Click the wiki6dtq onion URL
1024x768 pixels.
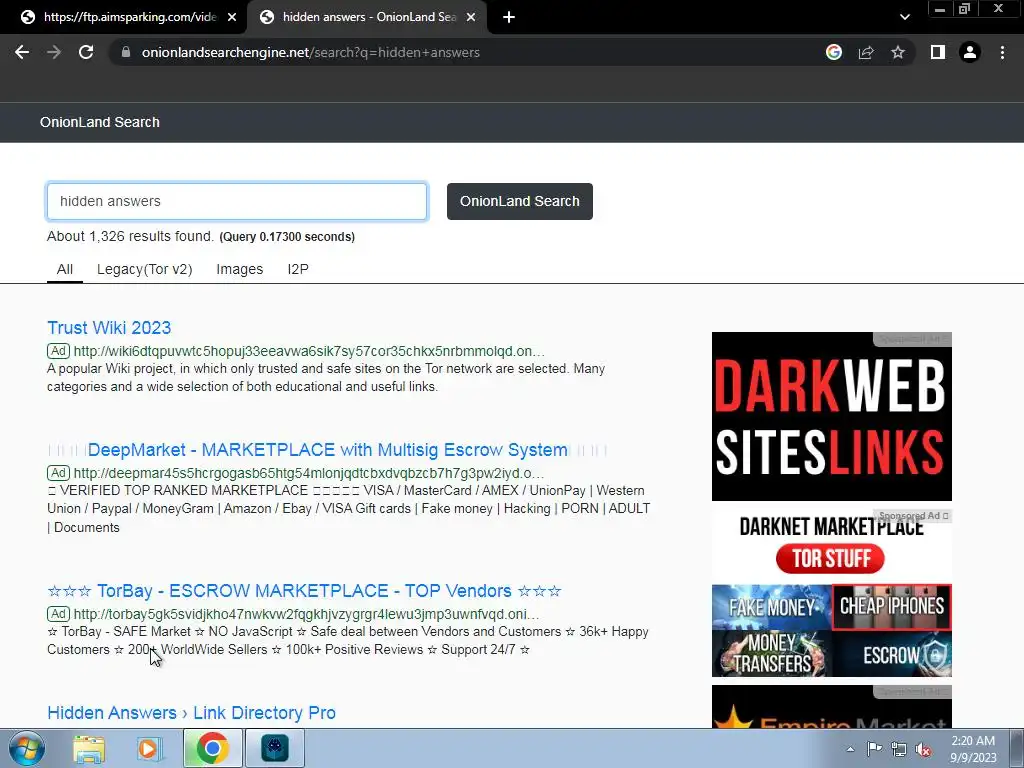point(309,351)
